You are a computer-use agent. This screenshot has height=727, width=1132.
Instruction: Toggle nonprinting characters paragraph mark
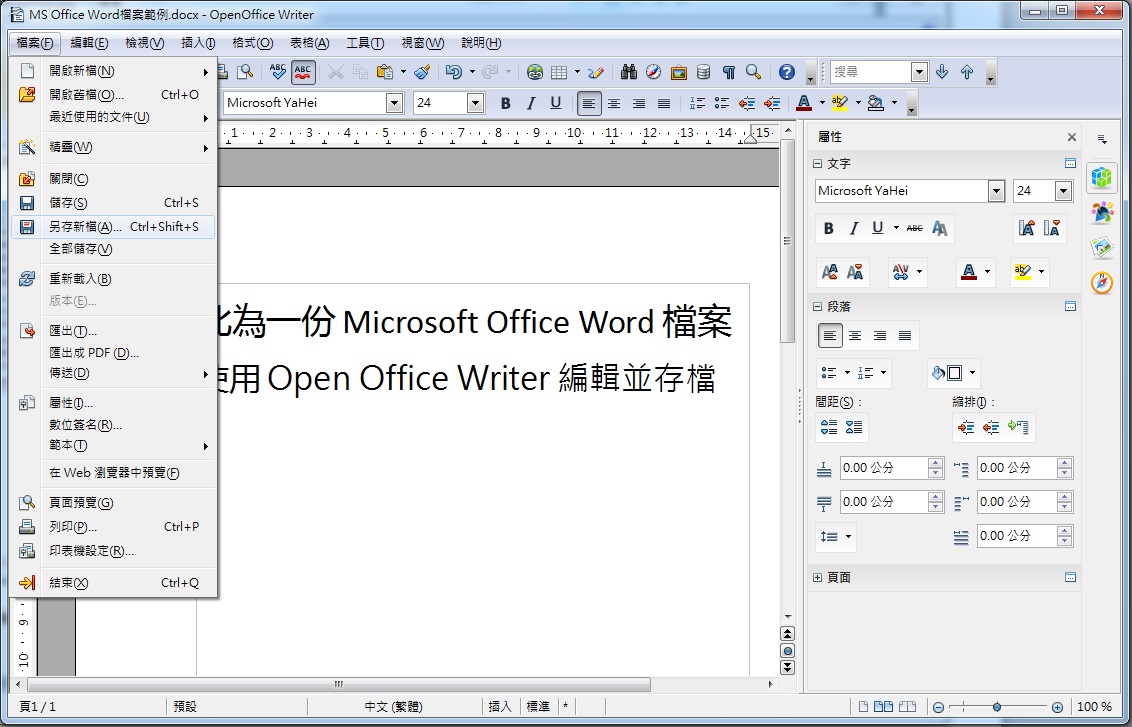[x=729, y=72]
